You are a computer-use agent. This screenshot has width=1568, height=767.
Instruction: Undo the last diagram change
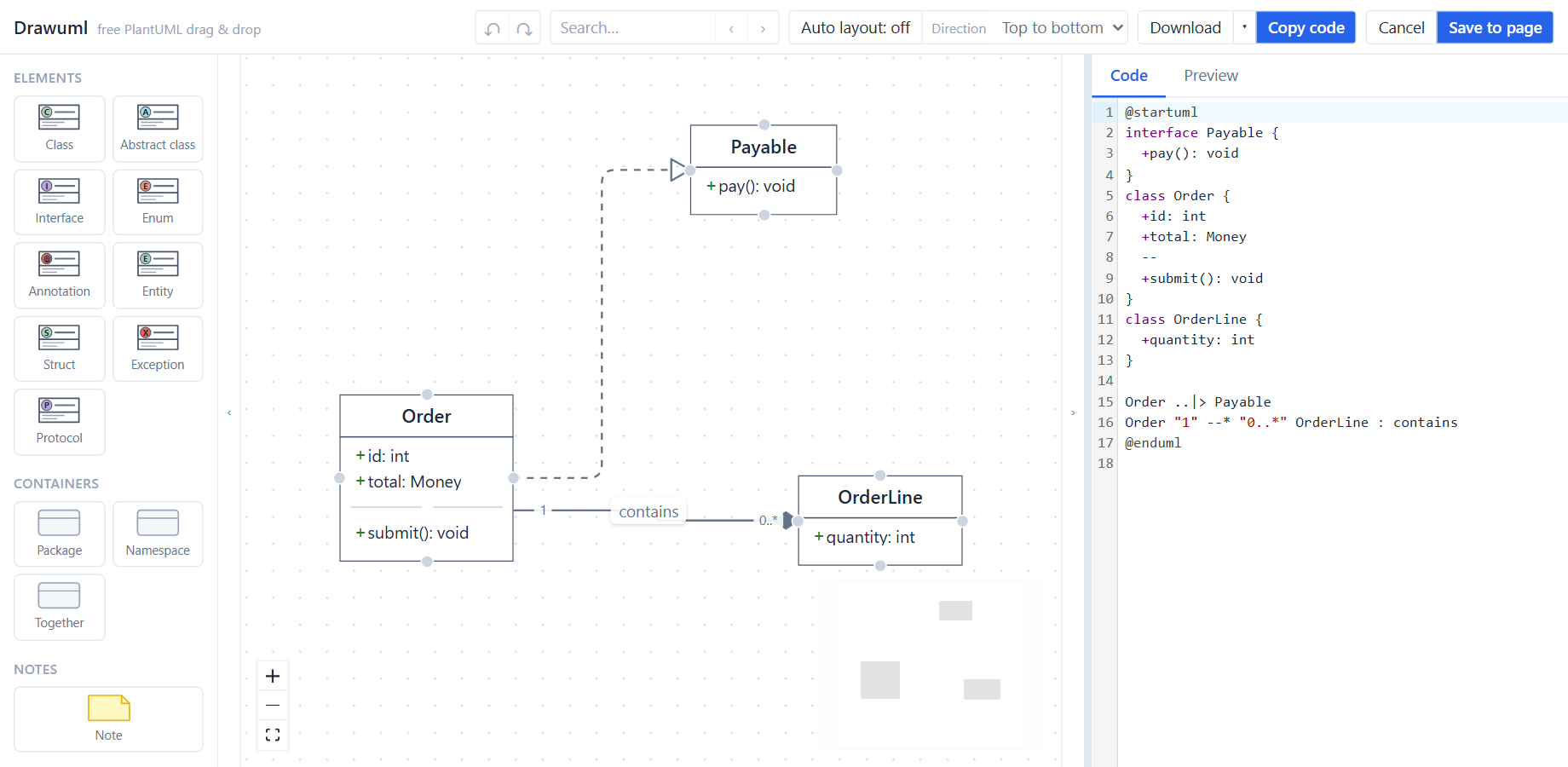pyautogui.click(x=492, y=28)
